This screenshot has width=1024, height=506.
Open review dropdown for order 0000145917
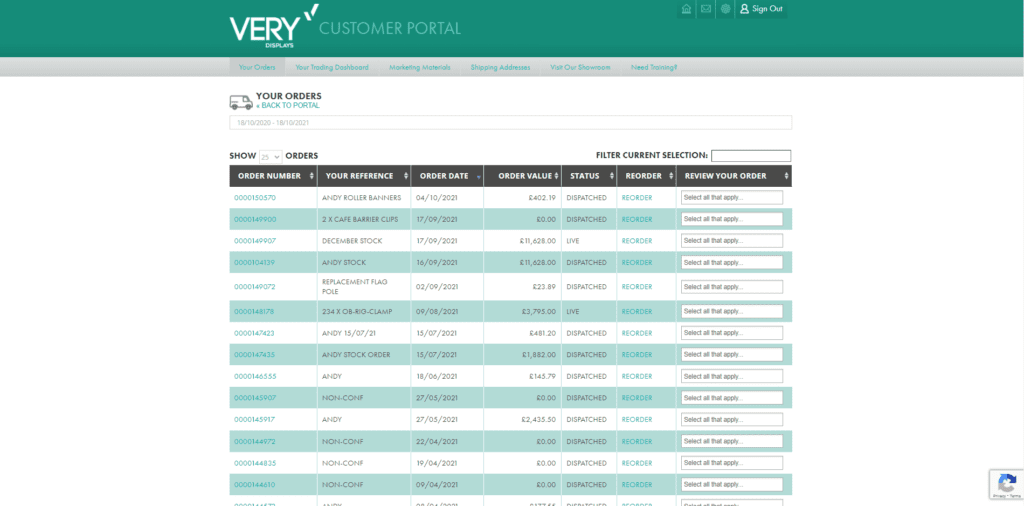731,419
